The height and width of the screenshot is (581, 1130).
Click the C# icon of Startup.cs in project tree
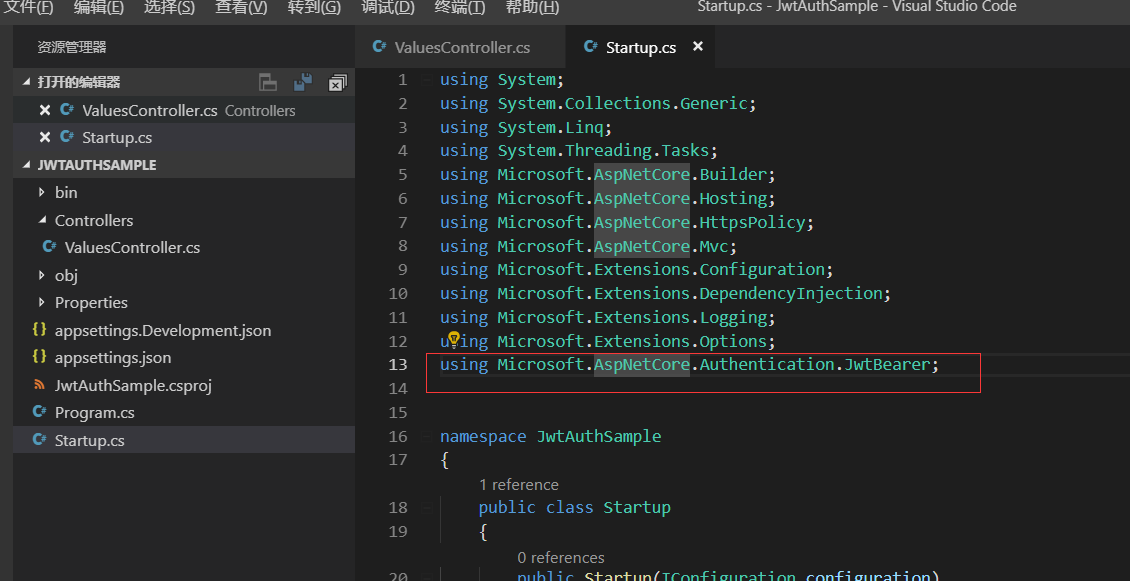(x=40, y=439)
